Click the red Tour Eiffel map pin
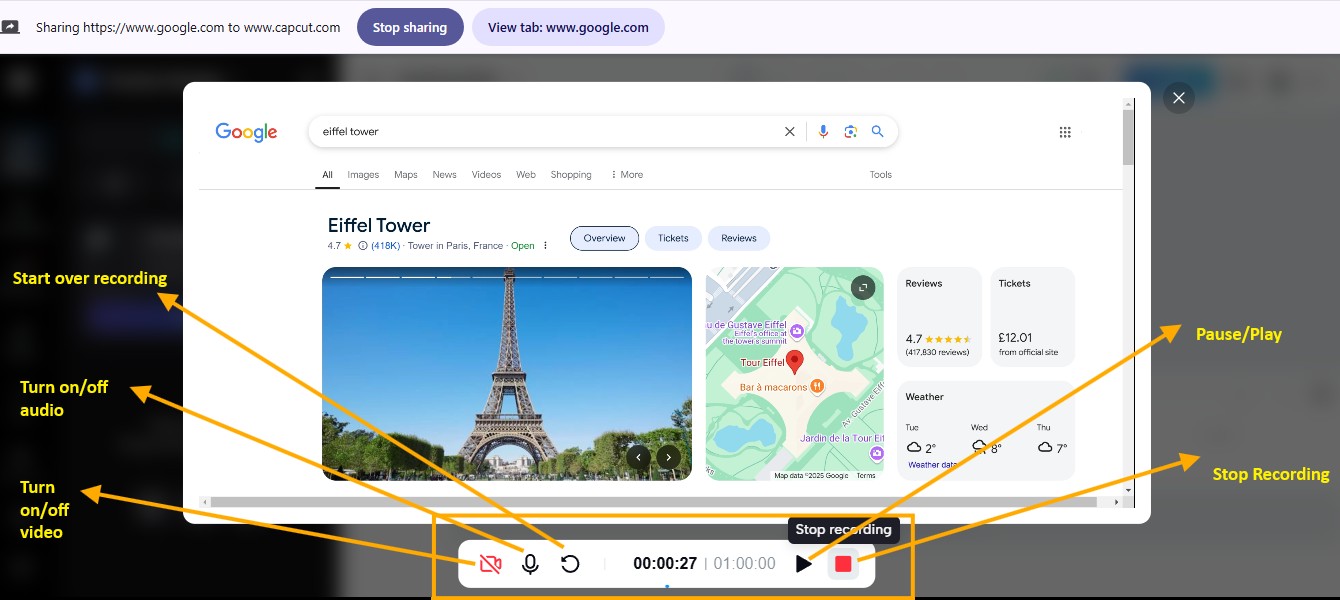1340x600 pixels. click(795, 362)
